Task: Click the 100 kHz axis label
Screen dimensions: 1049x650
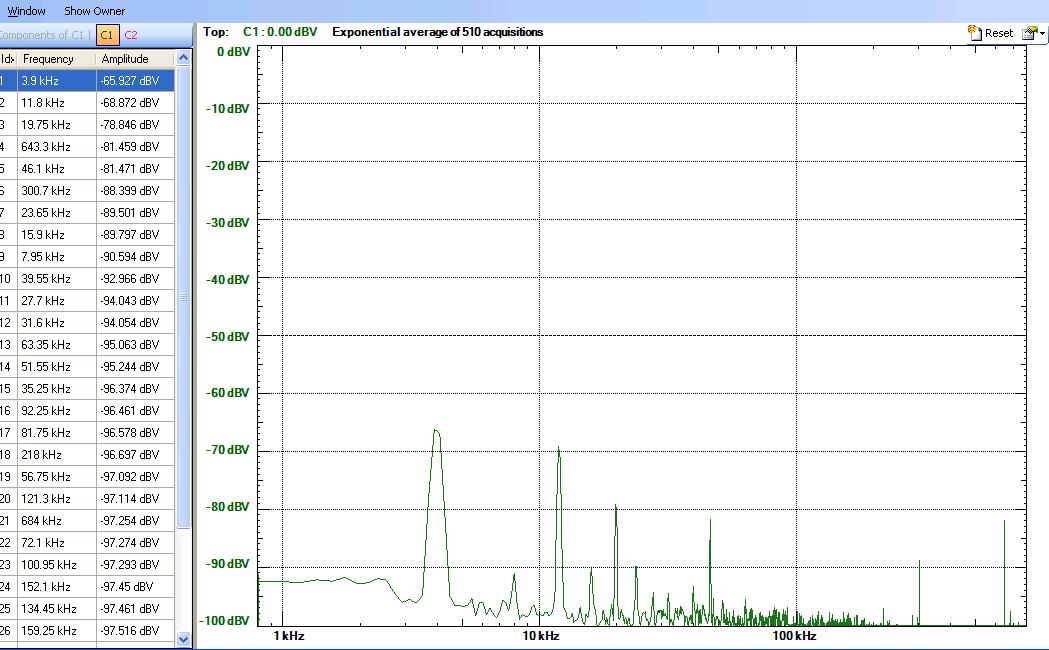Action: pyautogui.click(x=794, y=636)
